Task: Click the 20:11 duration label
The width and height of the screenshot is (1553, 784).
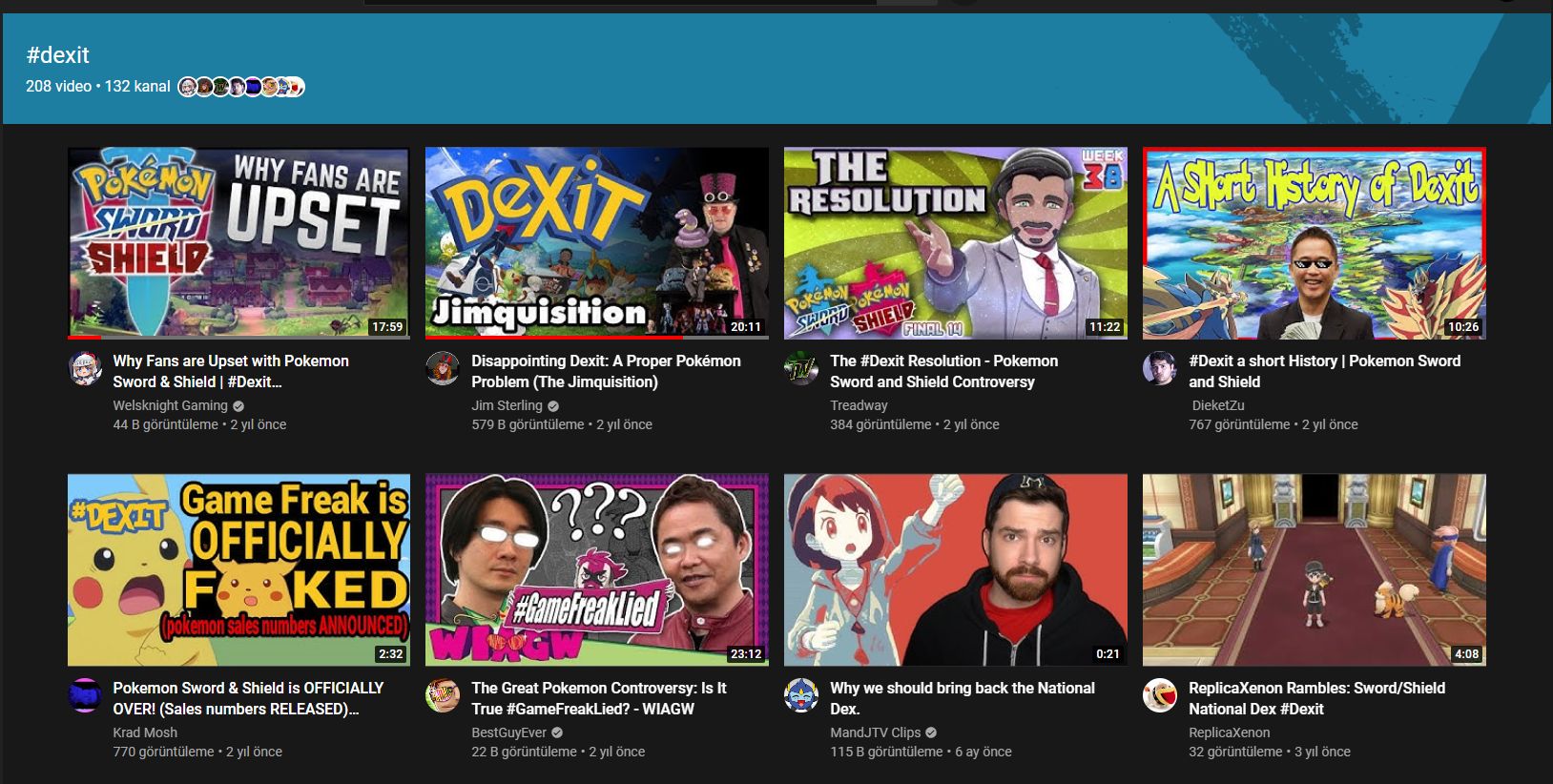Action: (746, 327)
